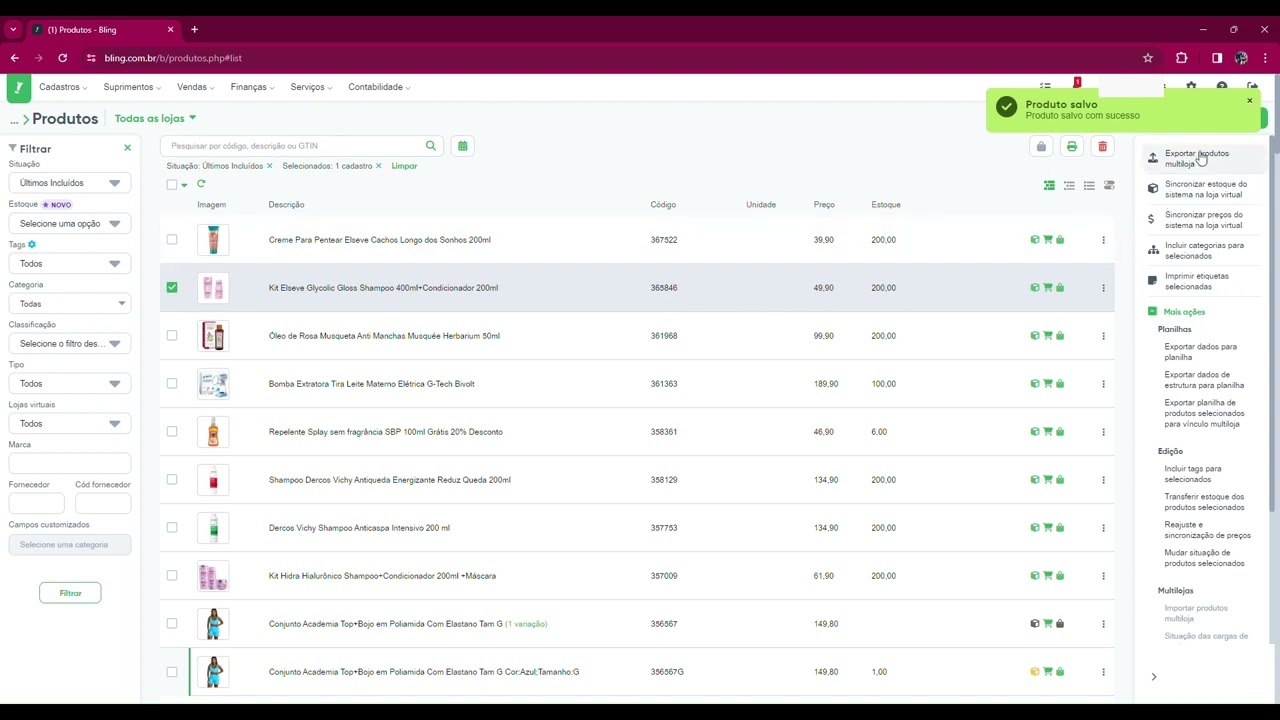Check the Shampoo Dercos Vichy Antiqueda checkbox

[x=172, y=480]
